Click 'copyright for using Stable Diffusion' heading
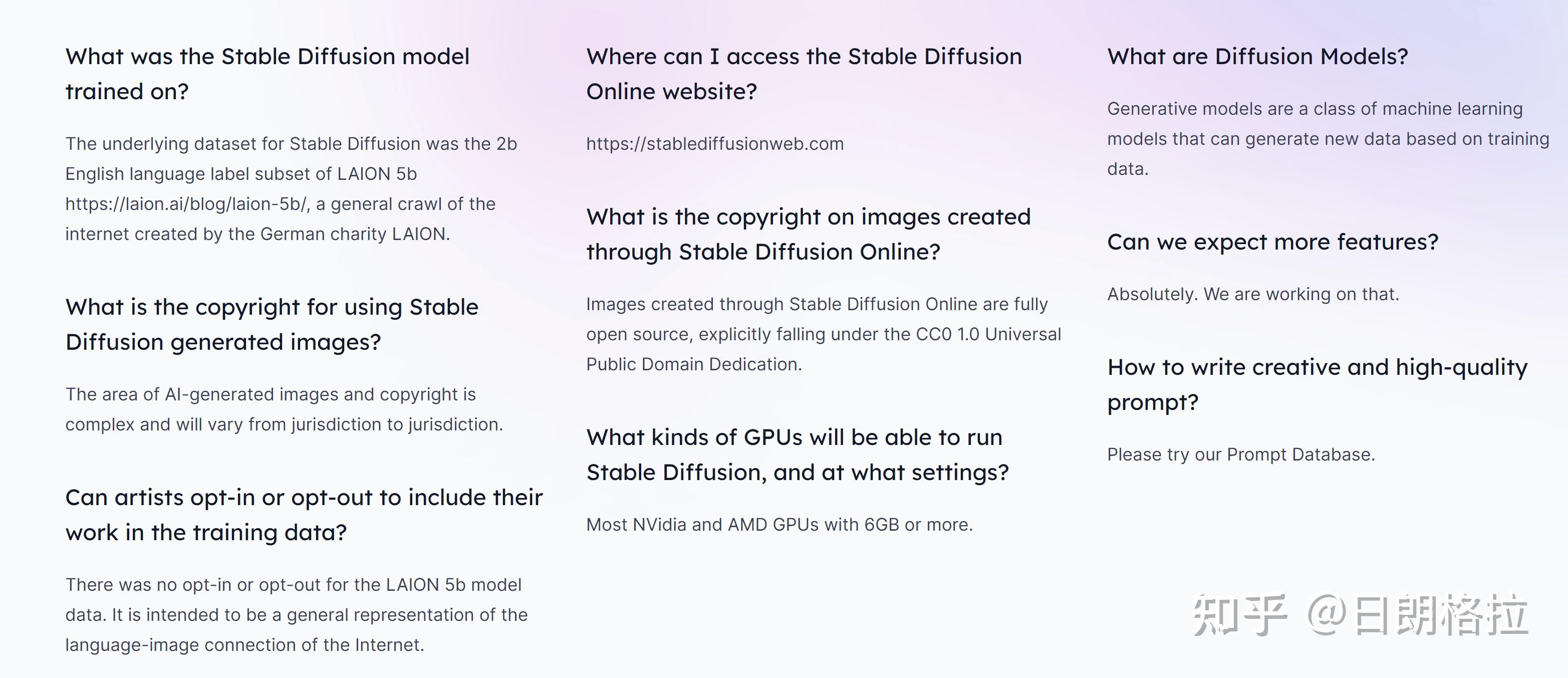 pos(272,324)
